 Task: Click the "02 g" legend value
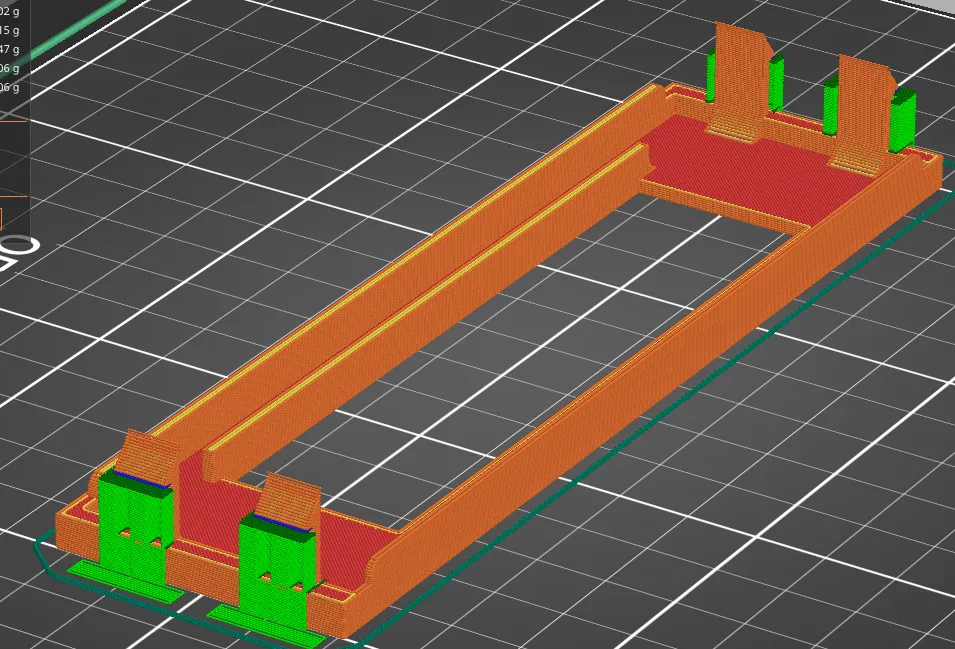coord(9,12)
